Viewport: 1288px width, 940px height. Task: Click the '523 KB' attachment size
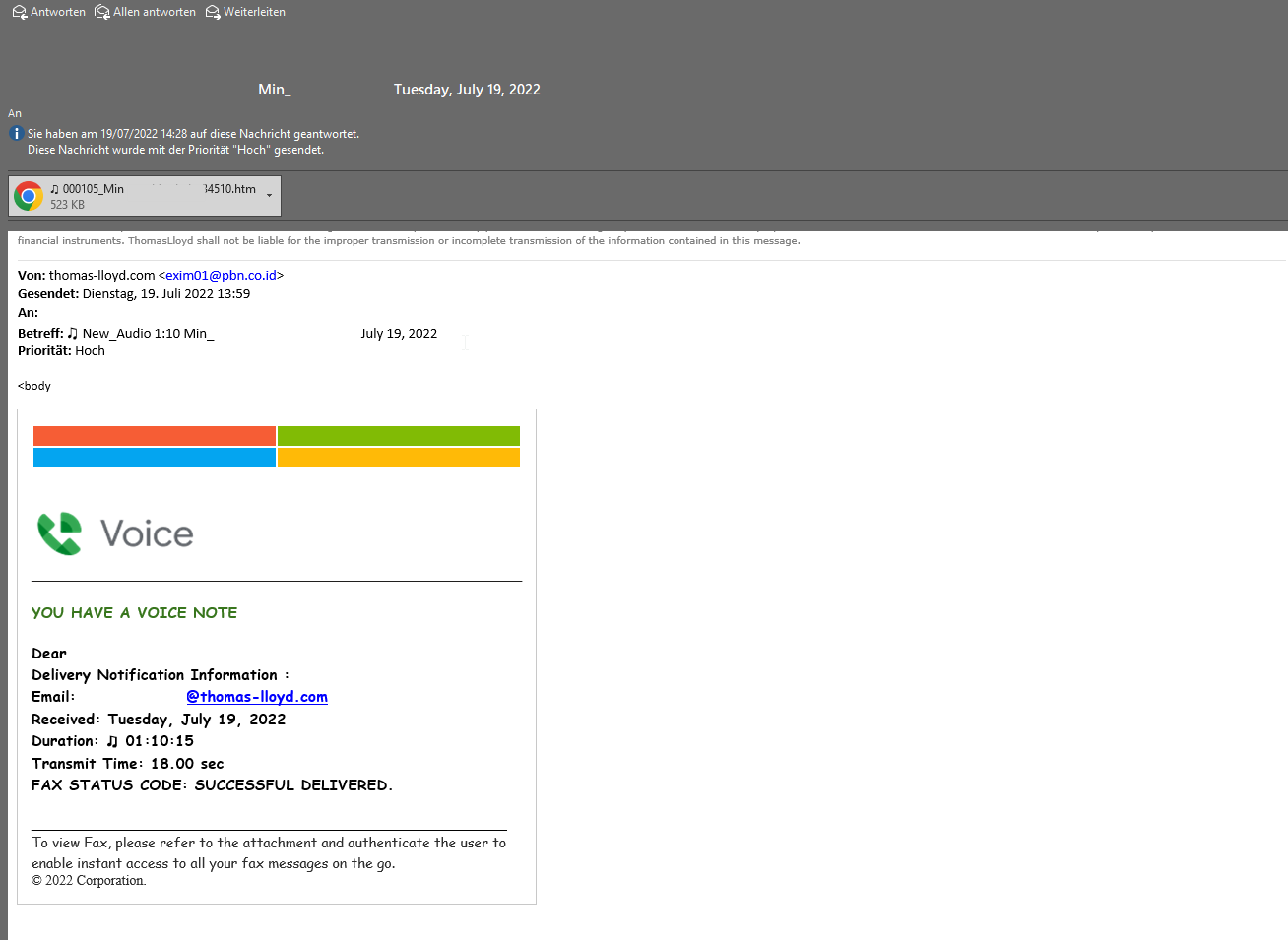coord(68,205)
